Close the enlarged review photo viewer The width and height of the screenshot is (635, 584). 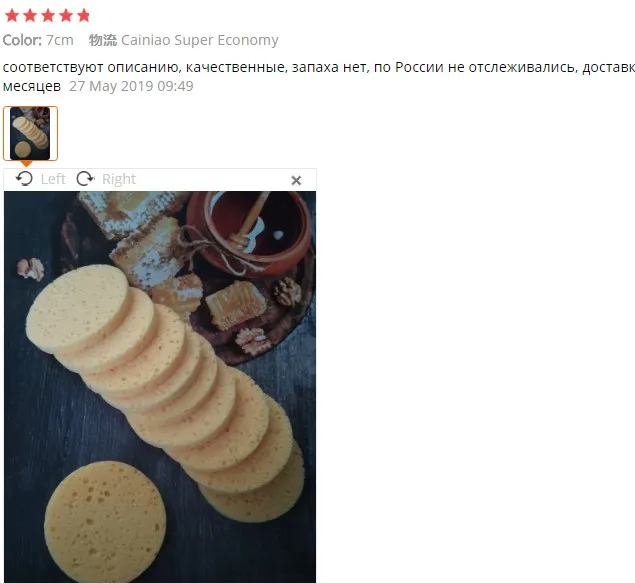click(296, 181)
